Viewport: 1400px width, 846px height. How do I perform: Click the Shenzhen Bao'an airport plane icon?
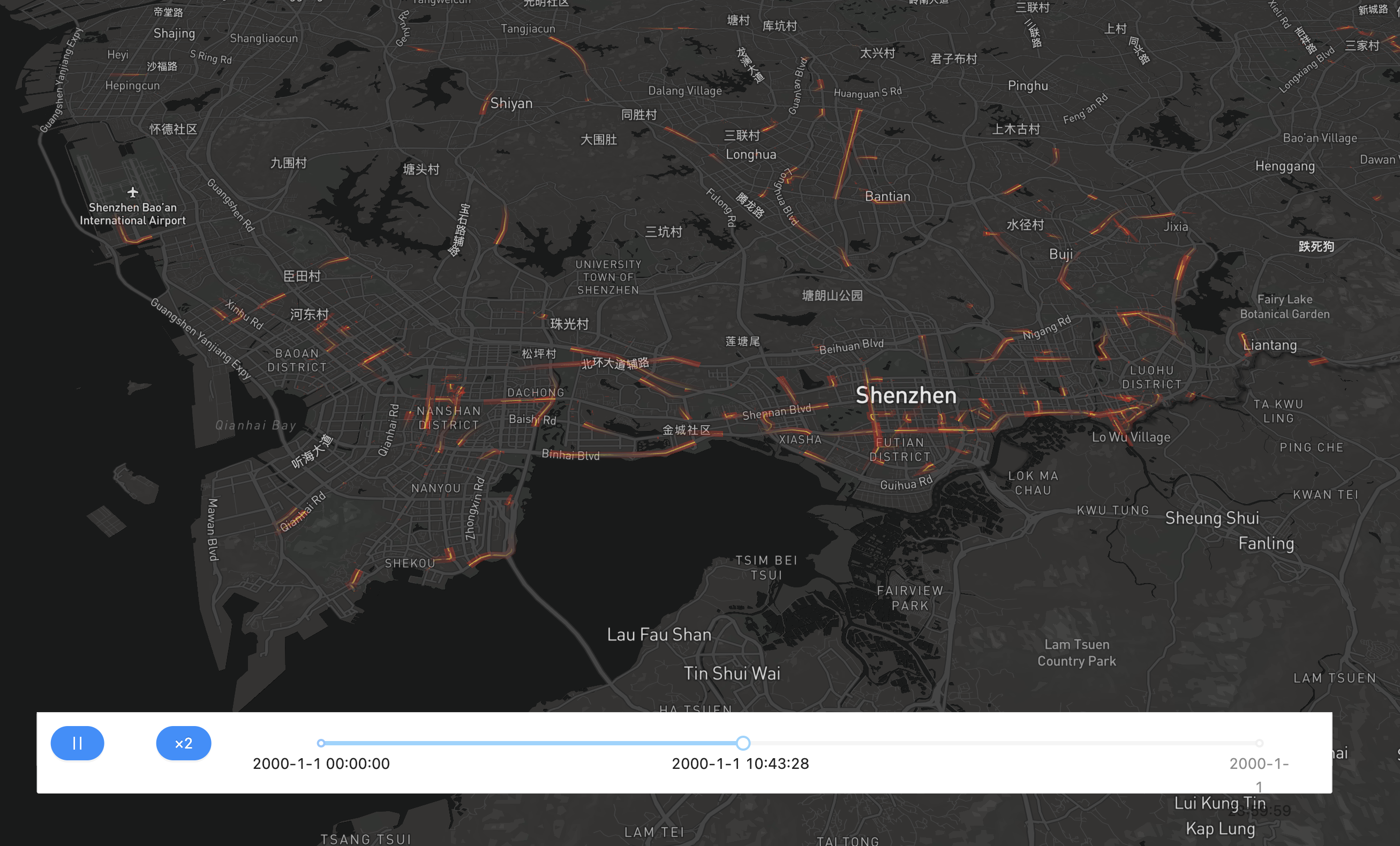132,192
